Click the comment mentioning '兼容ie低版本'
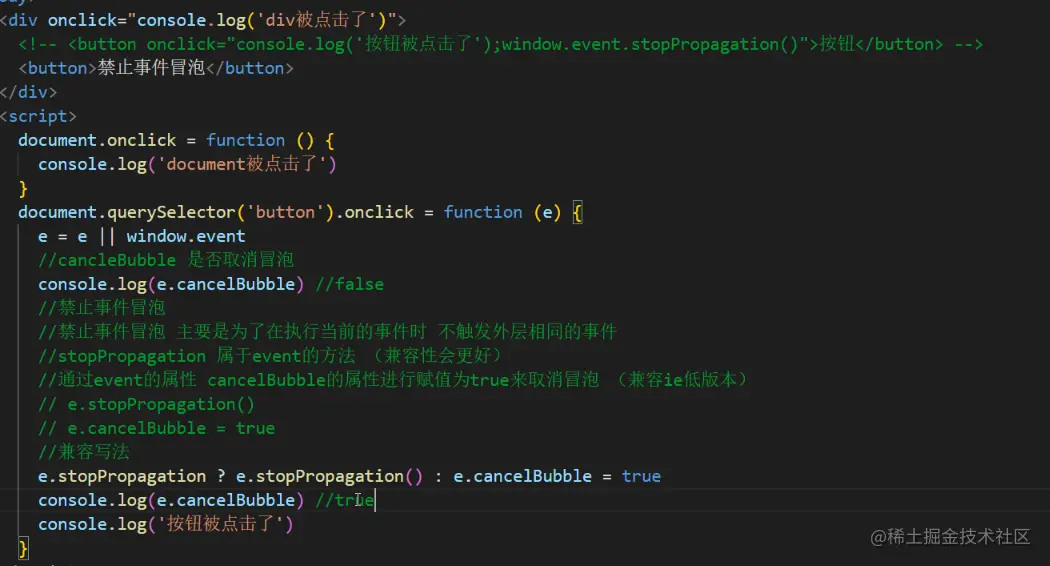Image resolution: width=1050 pixels, height=566 pixels. pos(393,380)
